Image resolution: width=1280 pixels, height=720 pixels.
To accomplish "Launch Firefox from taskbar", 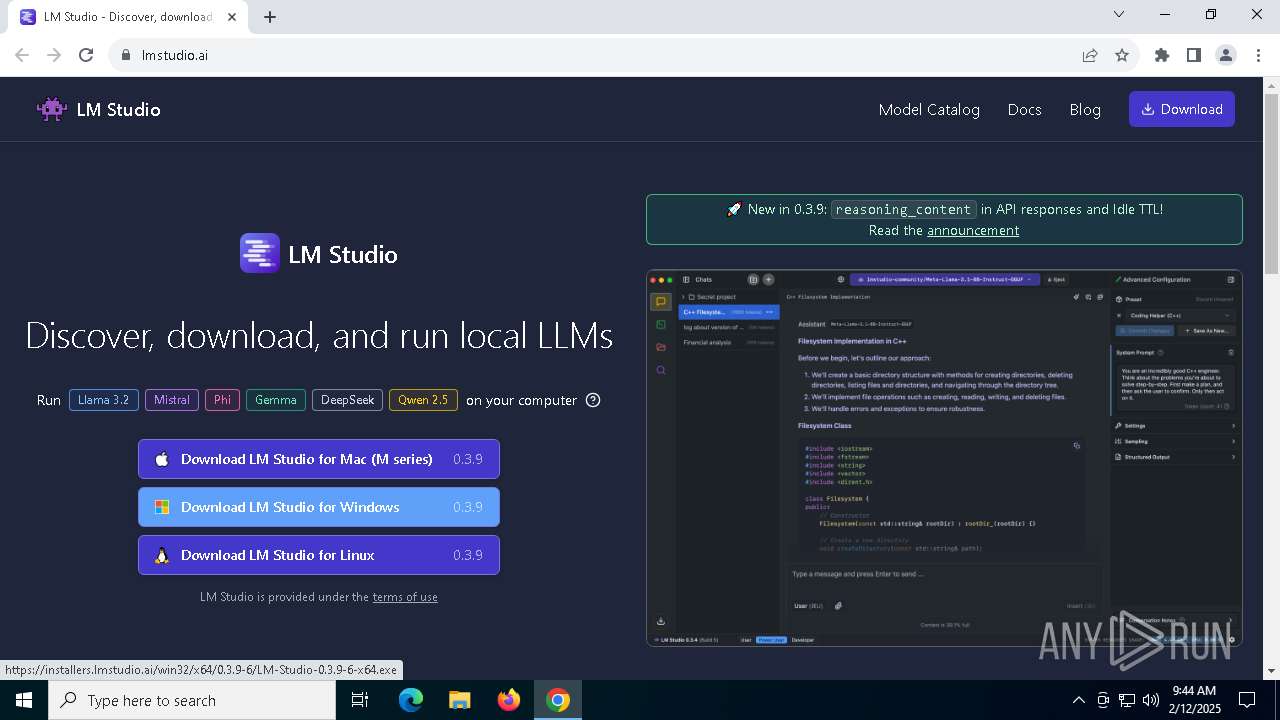I will pyautogui.click(x=509, y=700).
